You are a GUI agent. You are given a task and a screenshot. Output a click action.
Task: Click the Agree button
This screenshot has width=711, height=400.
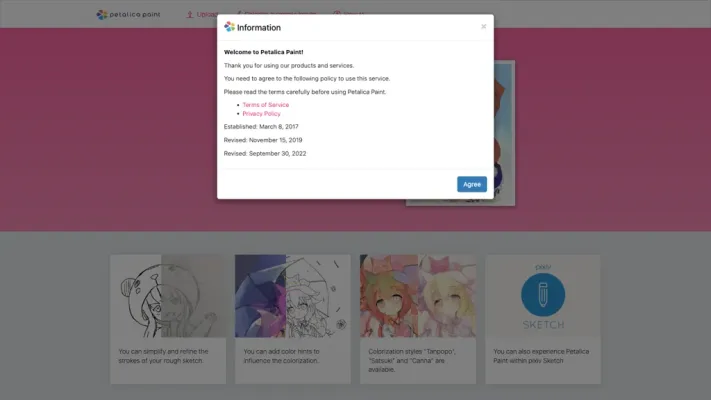pyautogui.click(x=471, y=184)
